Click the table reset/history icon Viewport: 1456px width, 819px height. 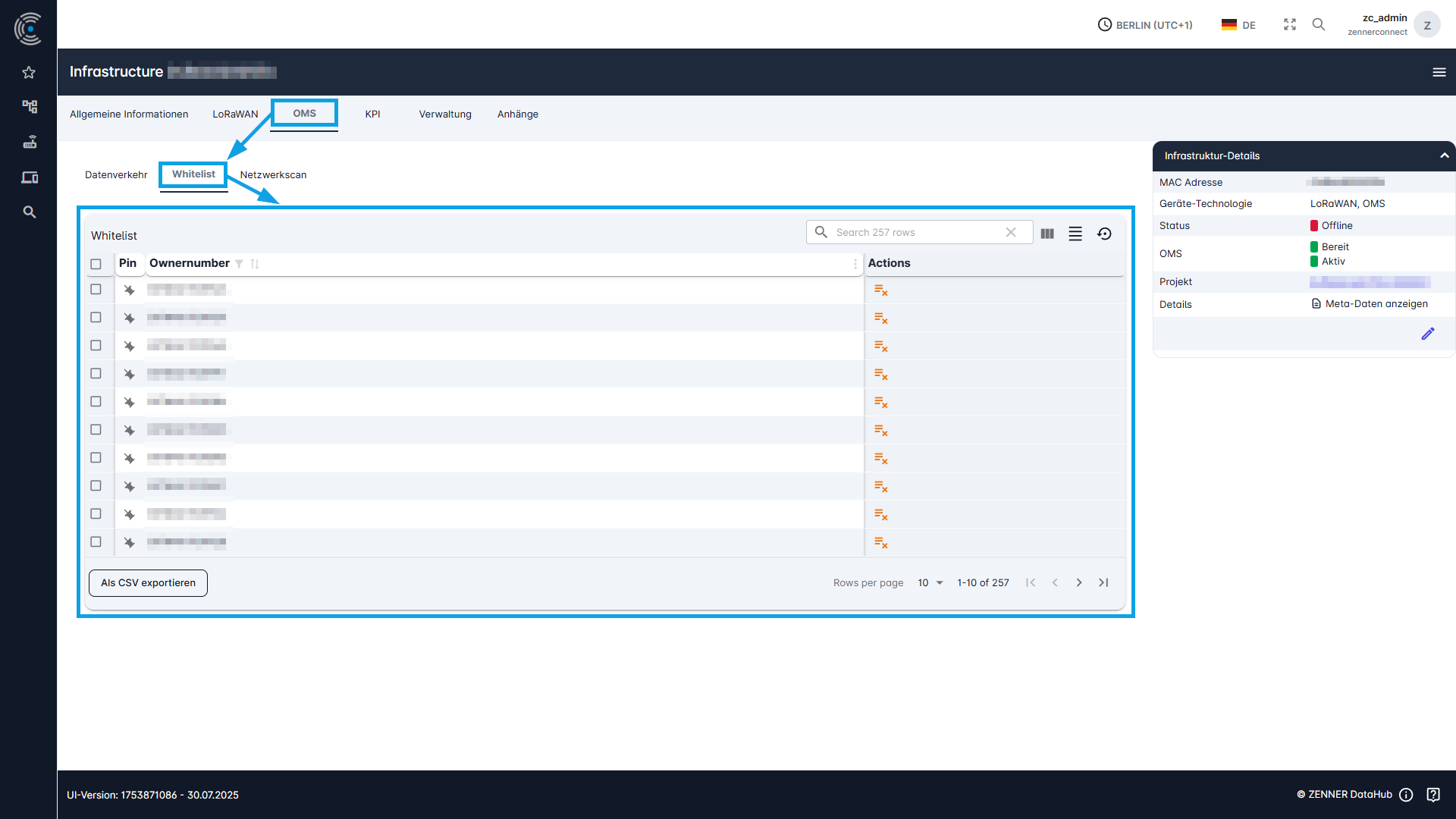click(x=1104, y=234)
